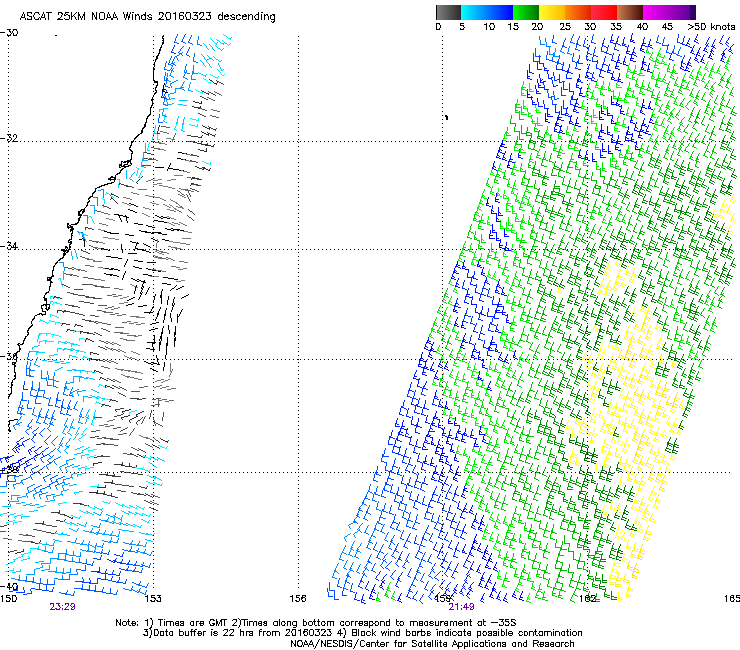The width and height of the screenshot is (740, 650).
Task: Click the -32 latitude axis label
Action: pyautogui.click(x=9, y=138)
